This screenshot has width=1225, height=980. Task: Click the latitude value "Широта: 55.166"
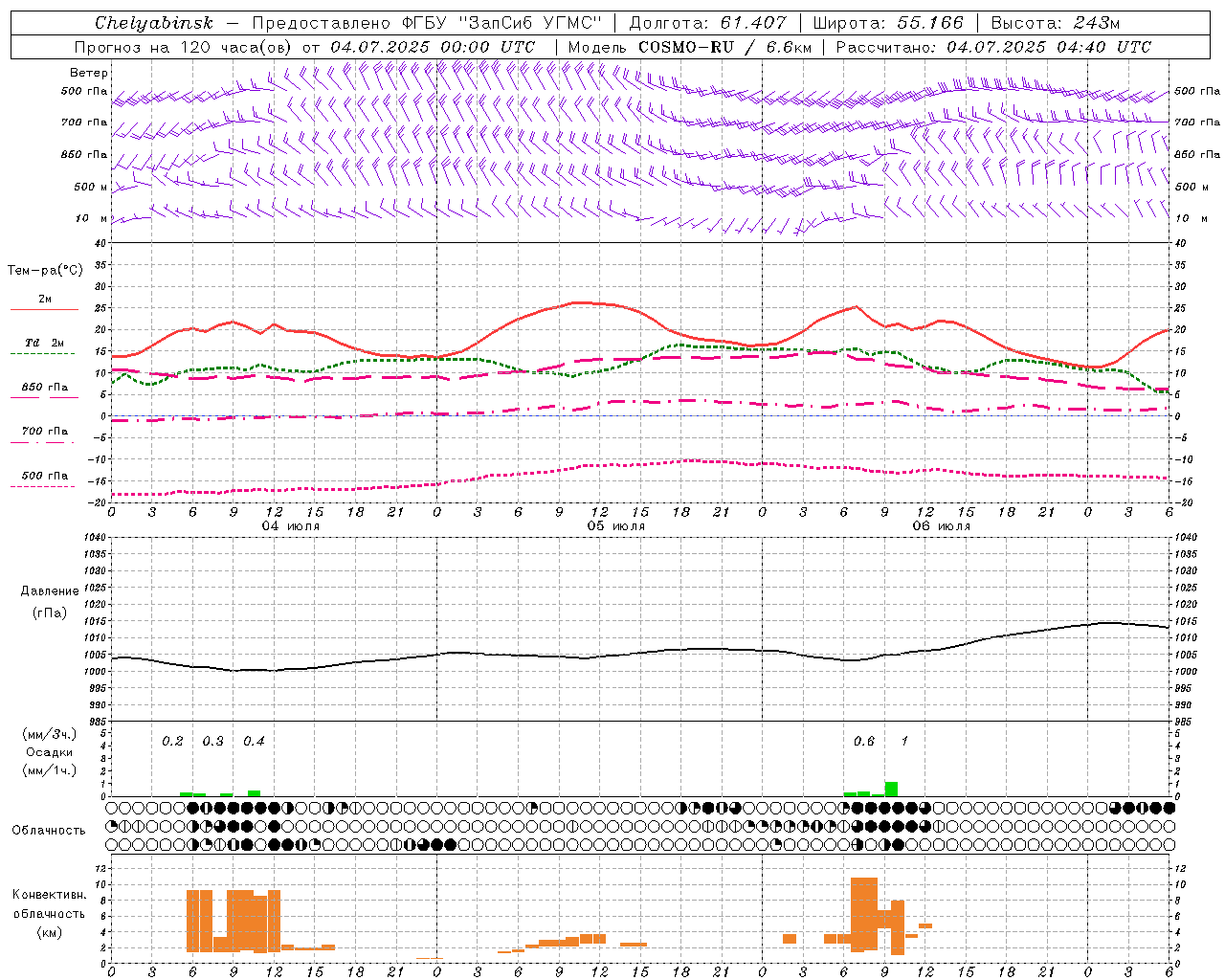[x=888, y=23]
